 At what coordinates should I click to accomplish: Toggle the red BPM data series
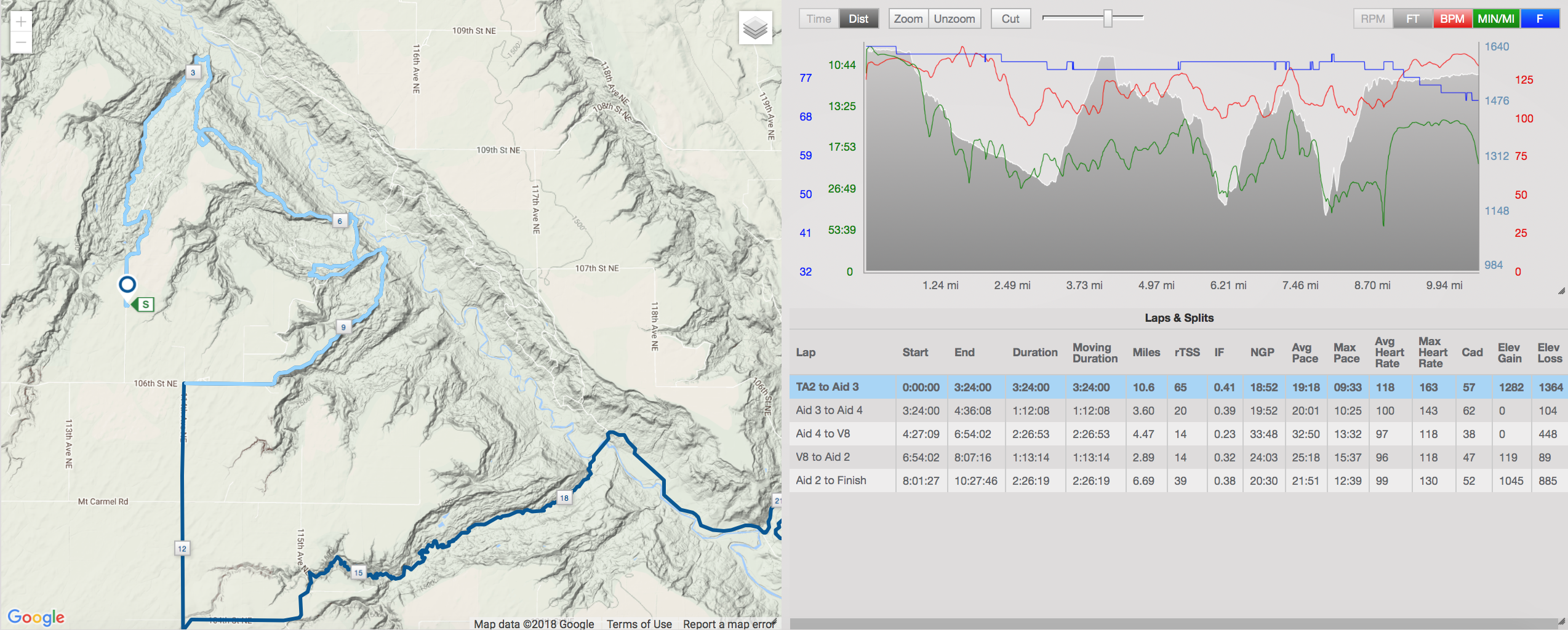click(x=1452, y=18)
